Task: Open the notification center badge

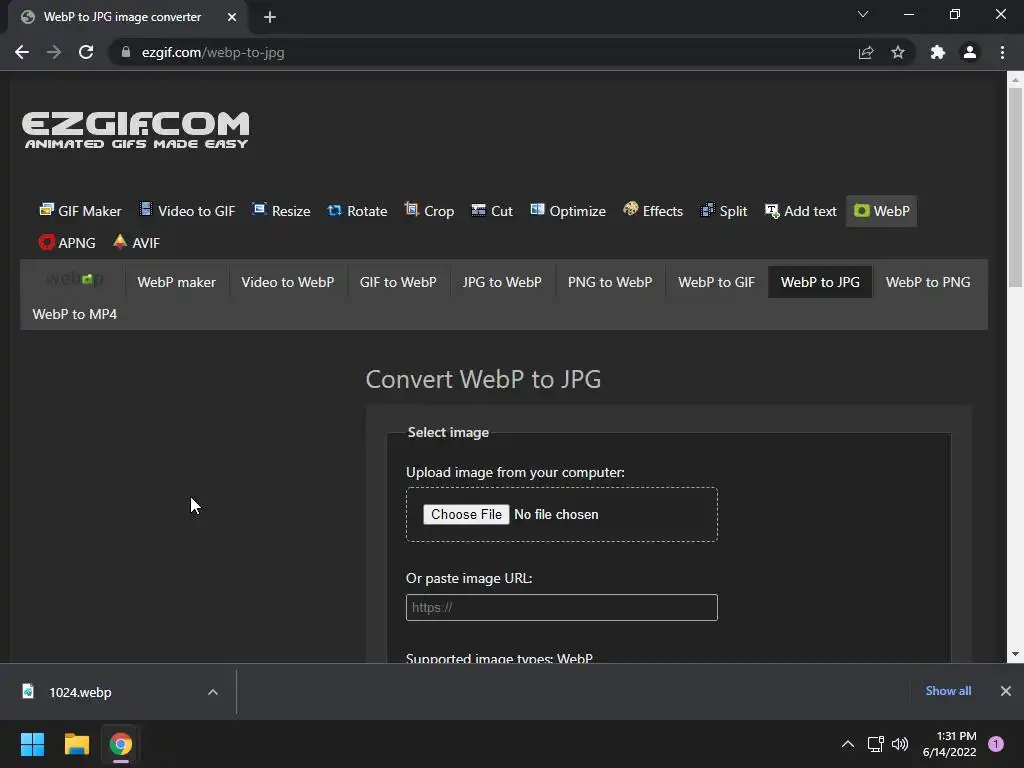Action: pos(996,744)
